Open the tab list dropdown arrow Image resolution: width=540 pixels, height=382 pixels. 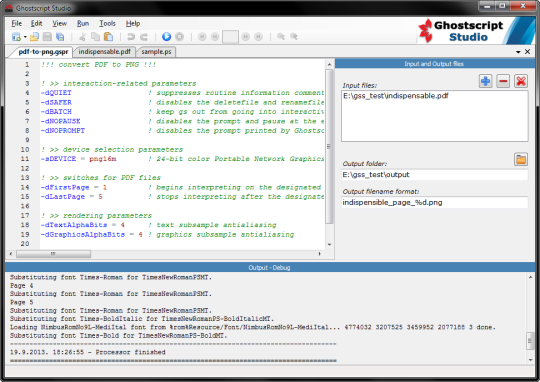pos(518,52)
